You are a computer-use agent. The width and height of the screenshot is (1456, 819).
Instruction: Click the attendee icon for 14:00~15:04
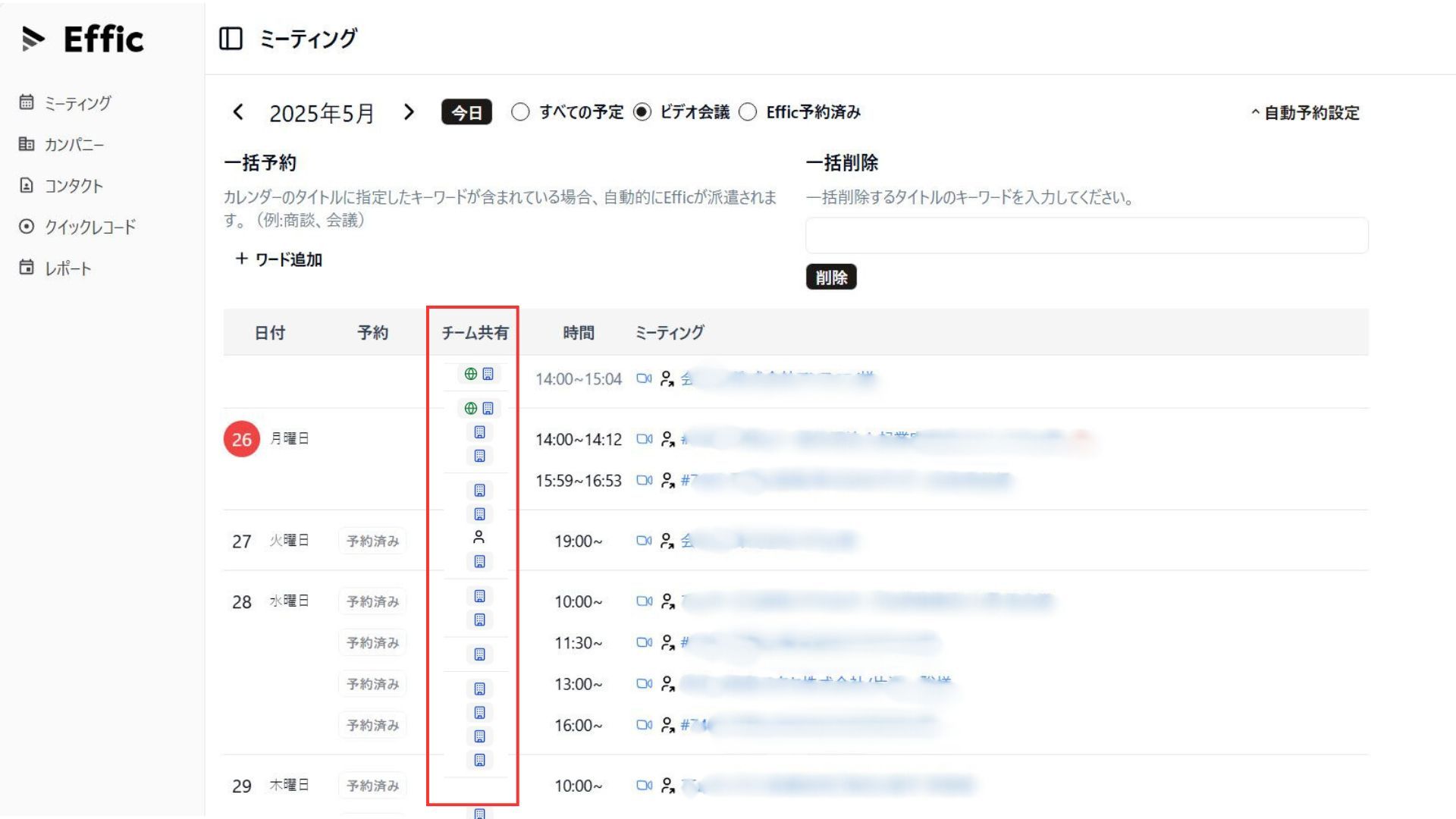(667, 378)
